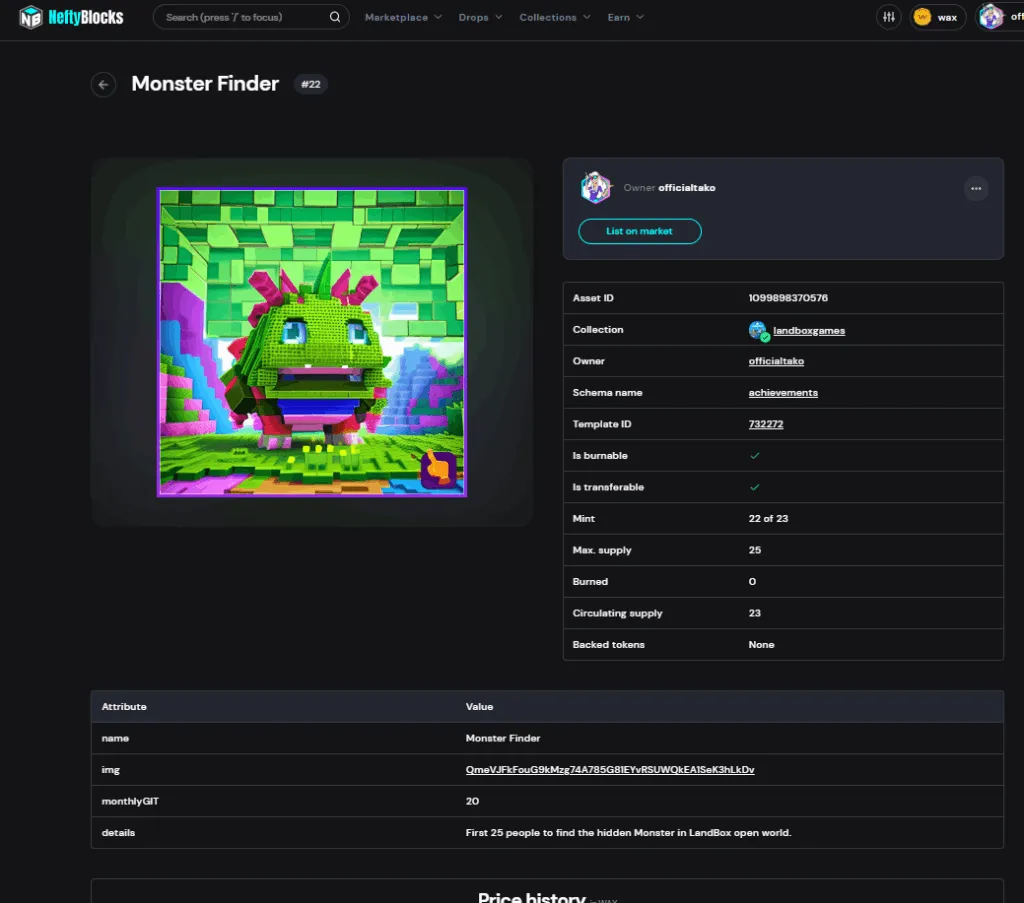The width and height of the screenshot is (1024, 903).
Task: Click the name attribute value Monster Finder
Action: click(503, 738)
